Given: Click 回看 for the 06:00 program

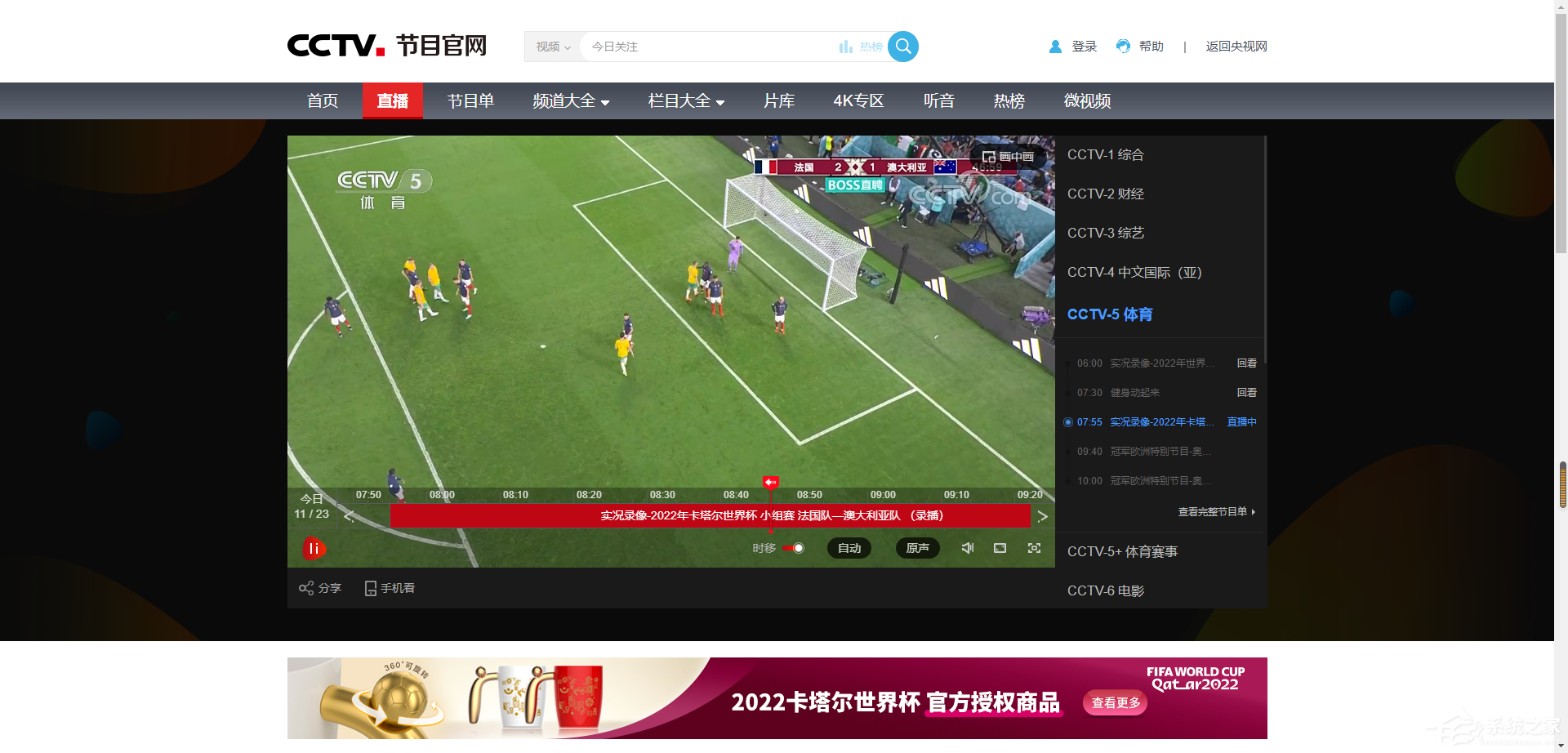Looking at the screenshot, I should coord(1246,363).
